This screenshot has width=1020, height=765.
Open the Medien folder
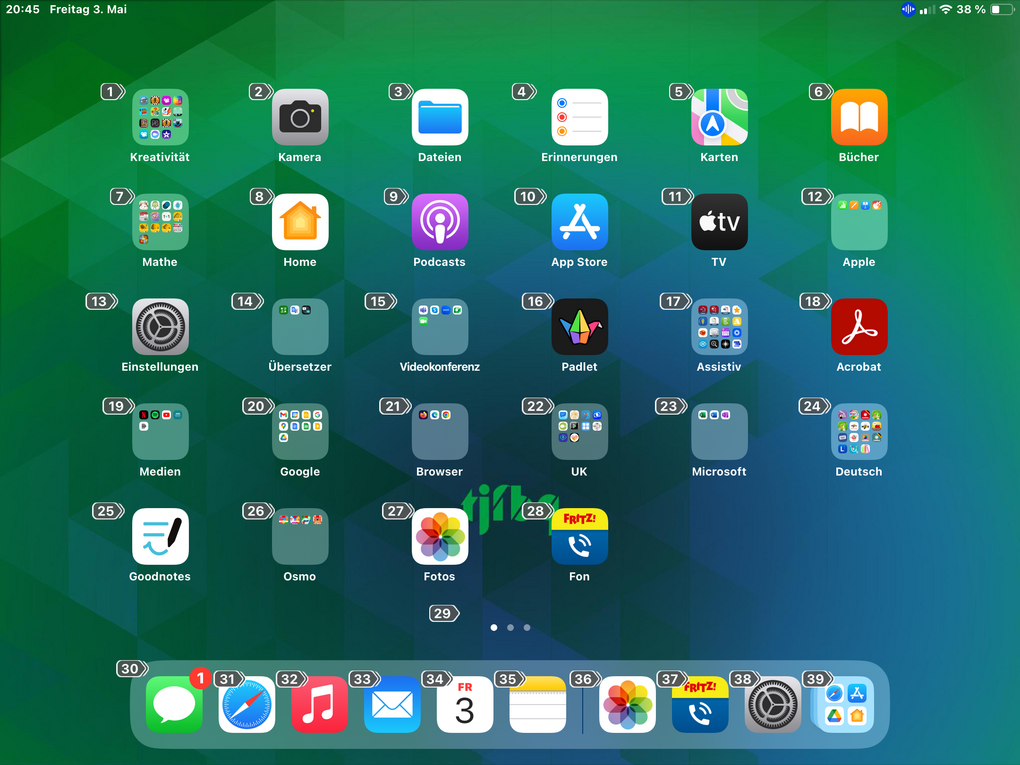coord(160,431)
